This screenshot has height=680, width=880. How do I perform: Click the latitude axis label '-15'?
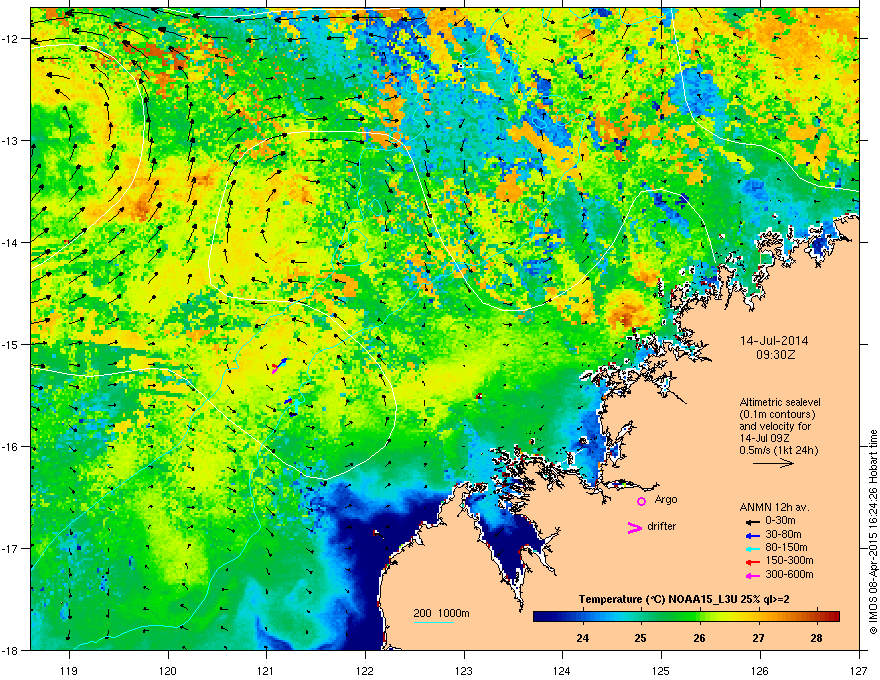click(x=11, y=344)
